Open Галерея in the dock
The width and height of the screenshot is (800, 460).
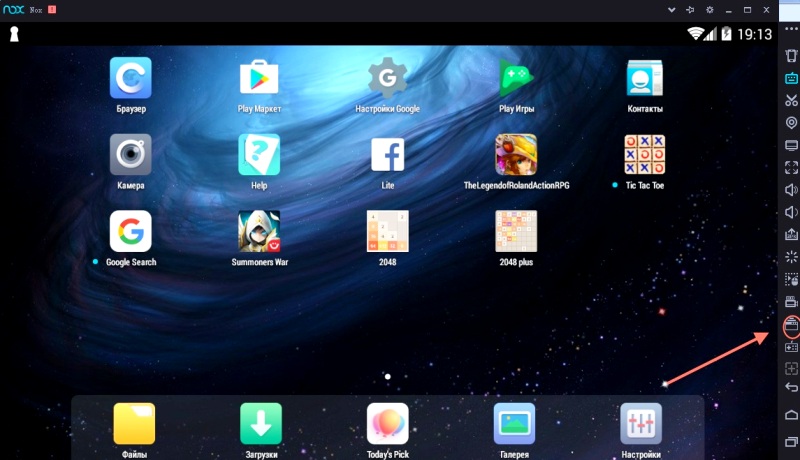point(514,423)
